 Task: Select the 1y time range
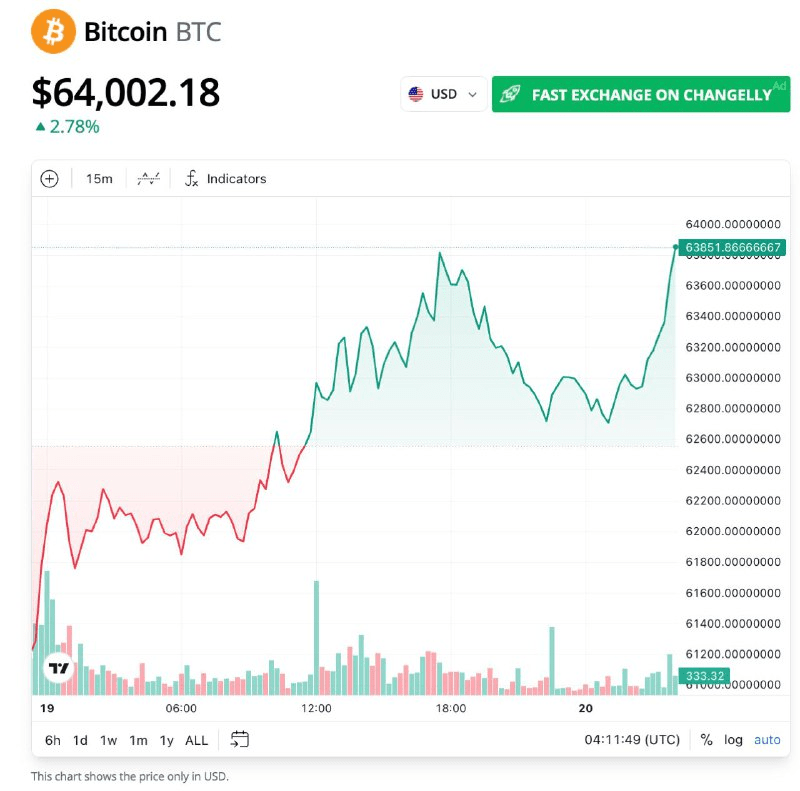coord(167,740)
